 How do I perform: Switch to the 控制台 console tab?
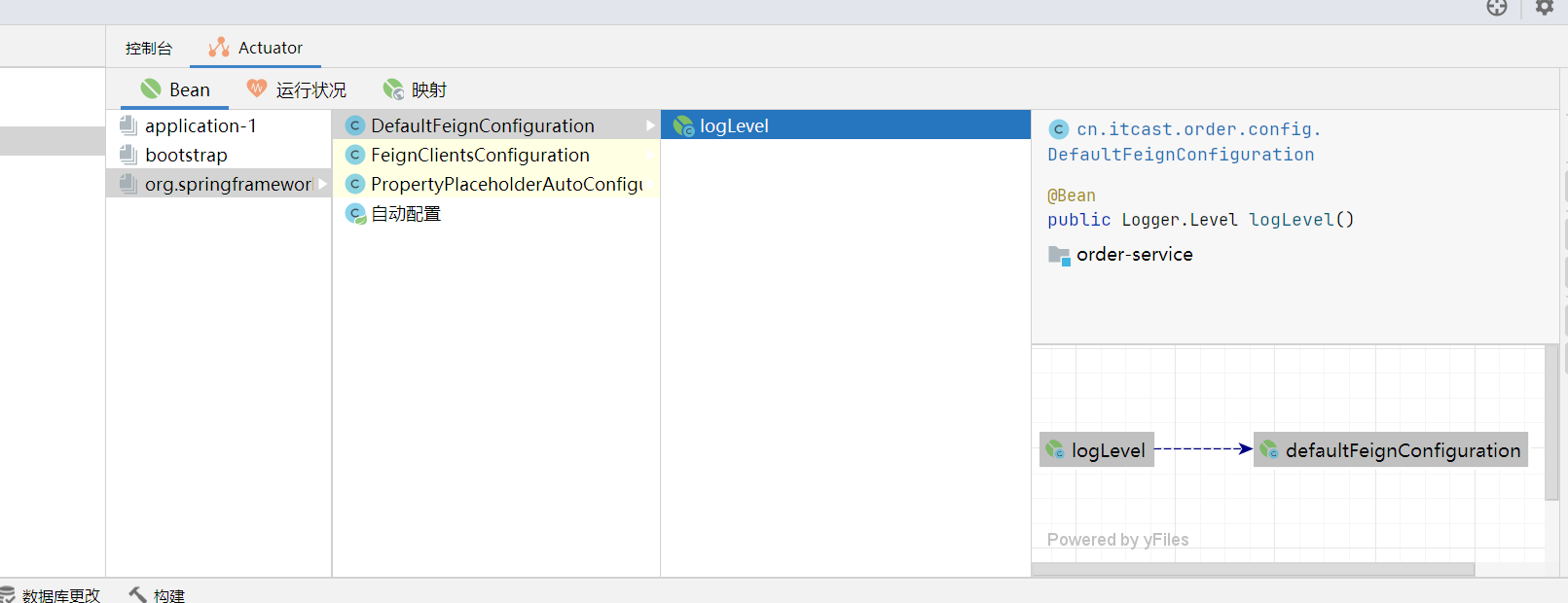click(149, 48)
